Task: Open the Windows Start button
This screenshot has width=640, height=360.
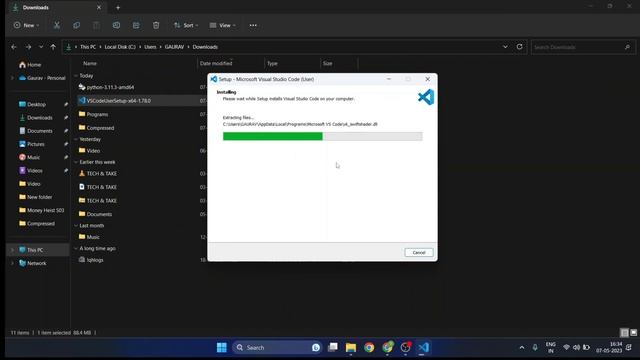Action: tap(222, 347)
